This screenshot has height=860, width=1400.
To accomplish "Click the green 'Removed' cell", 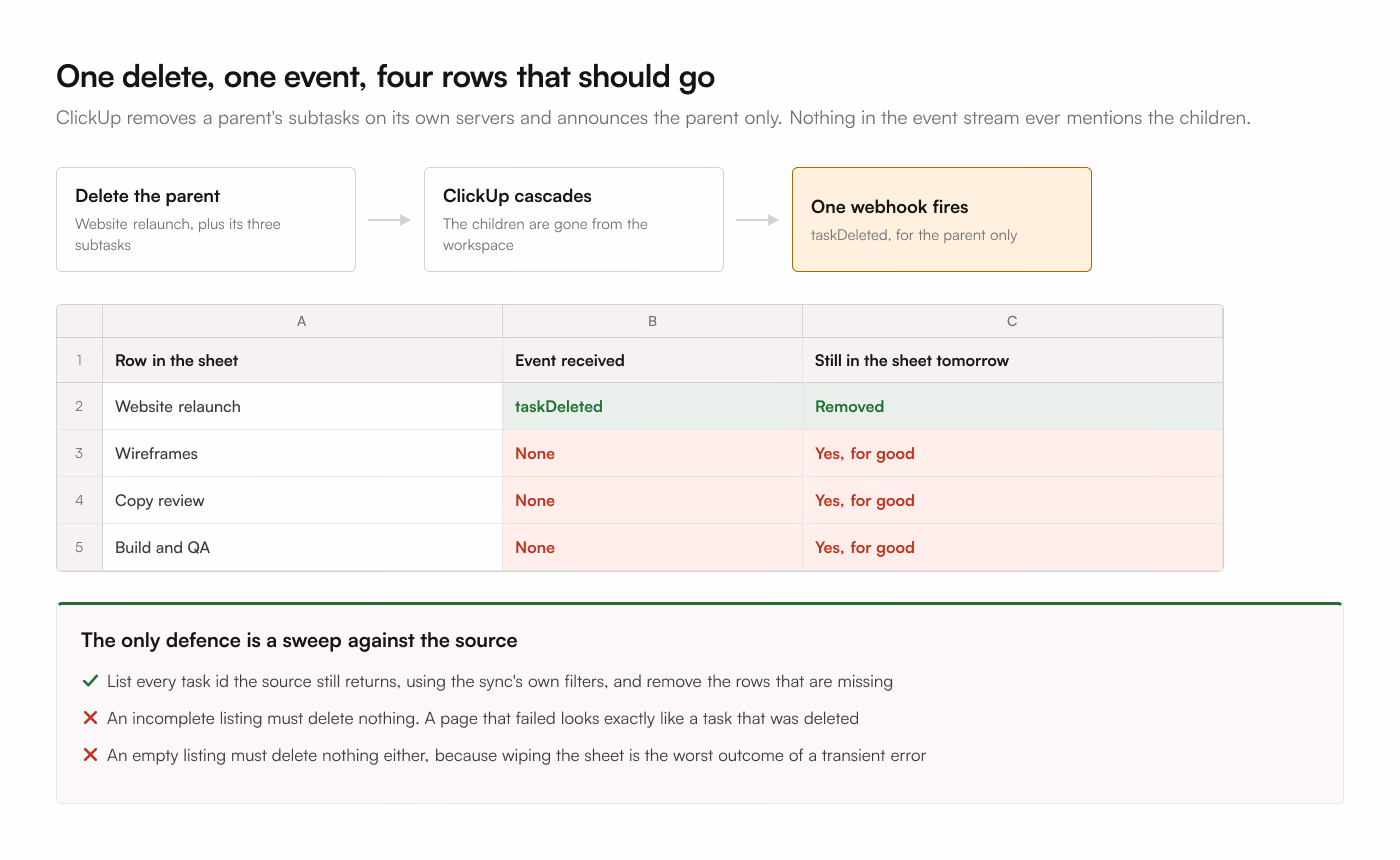I will tap(1012, 406).
